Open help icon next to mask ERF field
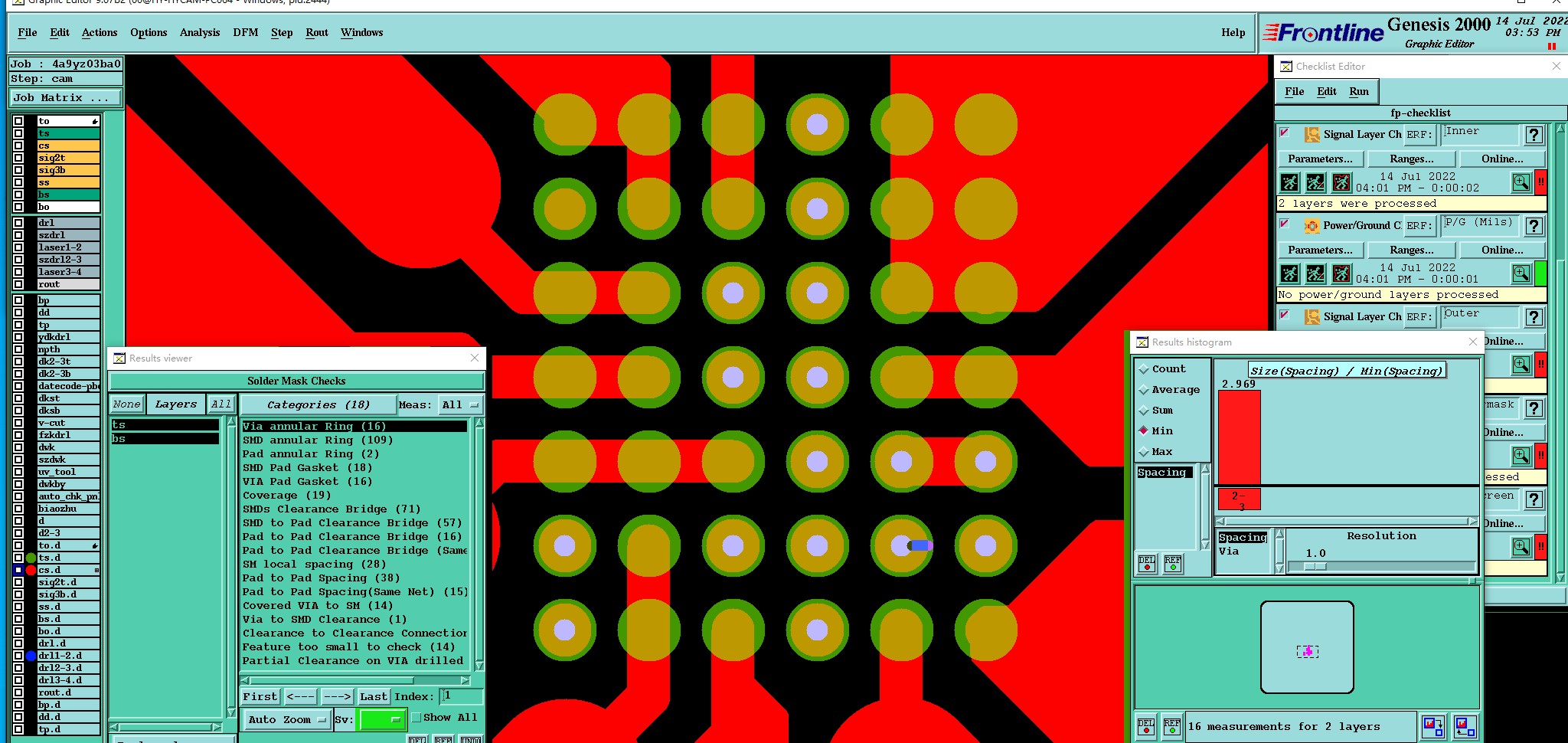This screenshot has width=1568, height=743. [1534, 408]
